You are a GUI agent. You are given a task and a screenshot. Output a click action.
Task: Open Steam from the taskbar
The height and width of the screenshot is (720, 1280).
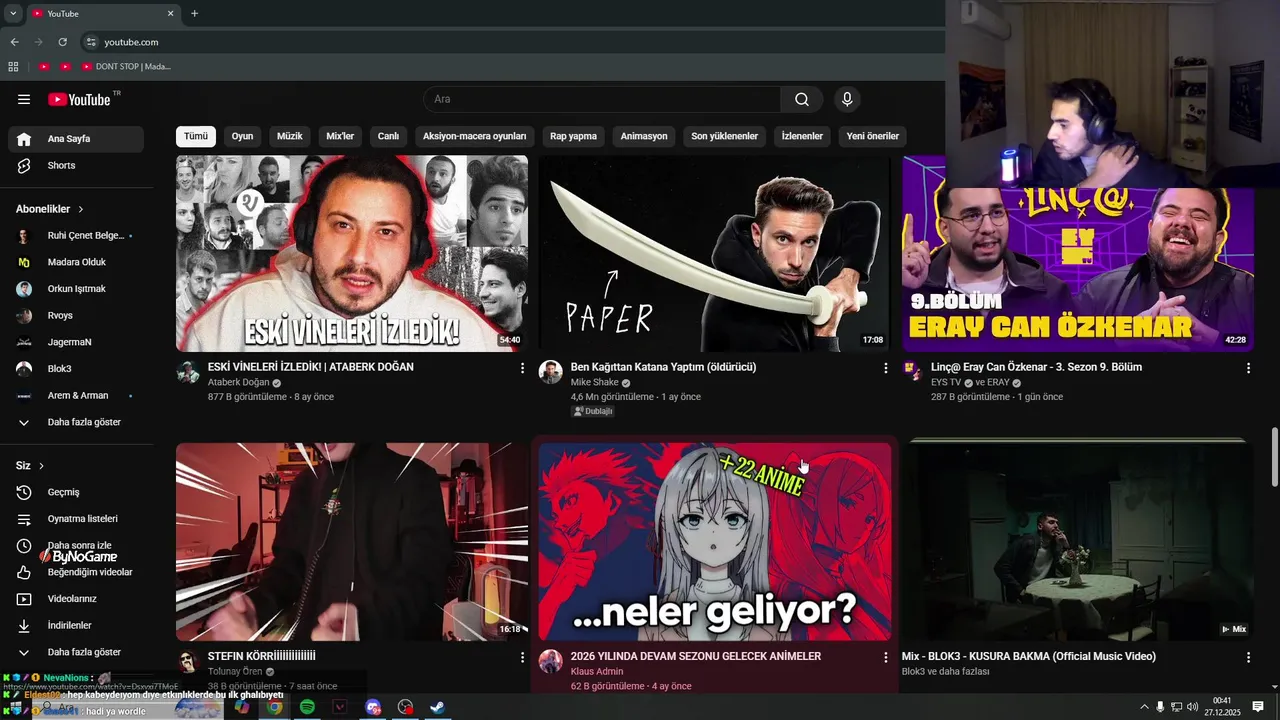pos(438,707)
